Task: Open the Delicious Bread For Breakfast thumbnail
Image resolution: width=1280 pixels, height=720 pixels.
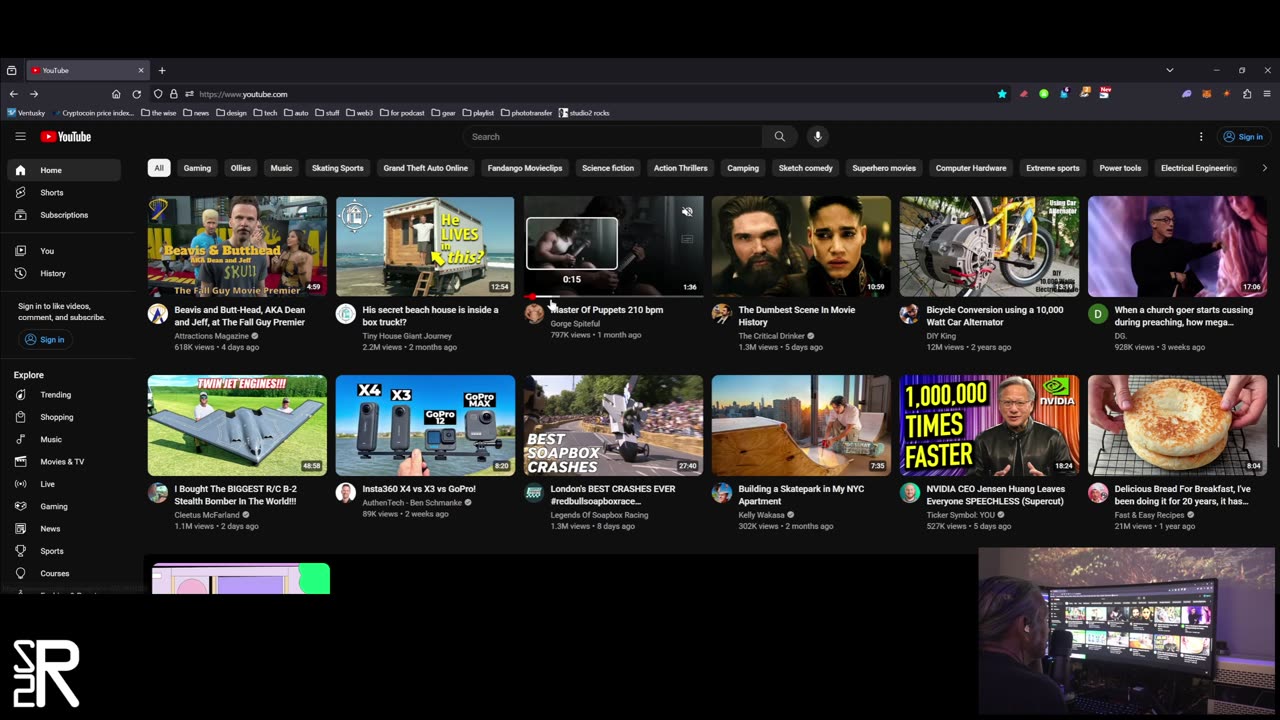Action: pos(1177,425)
